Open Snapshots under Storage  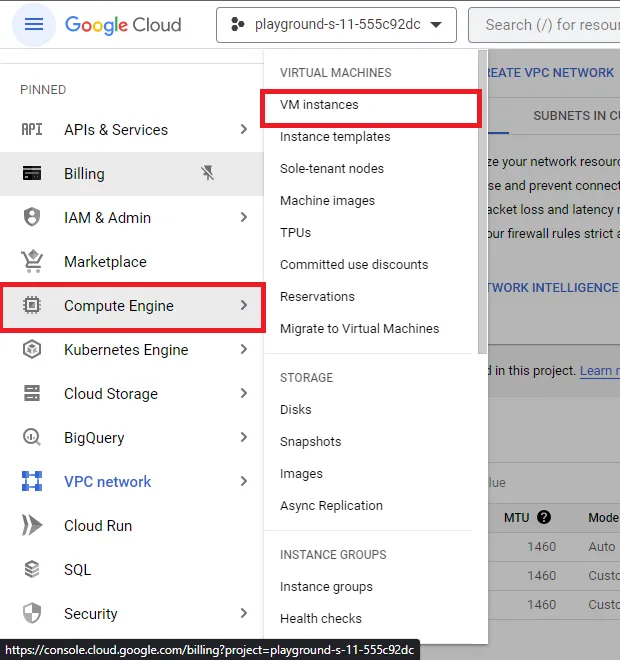click(x=371, y=442)
